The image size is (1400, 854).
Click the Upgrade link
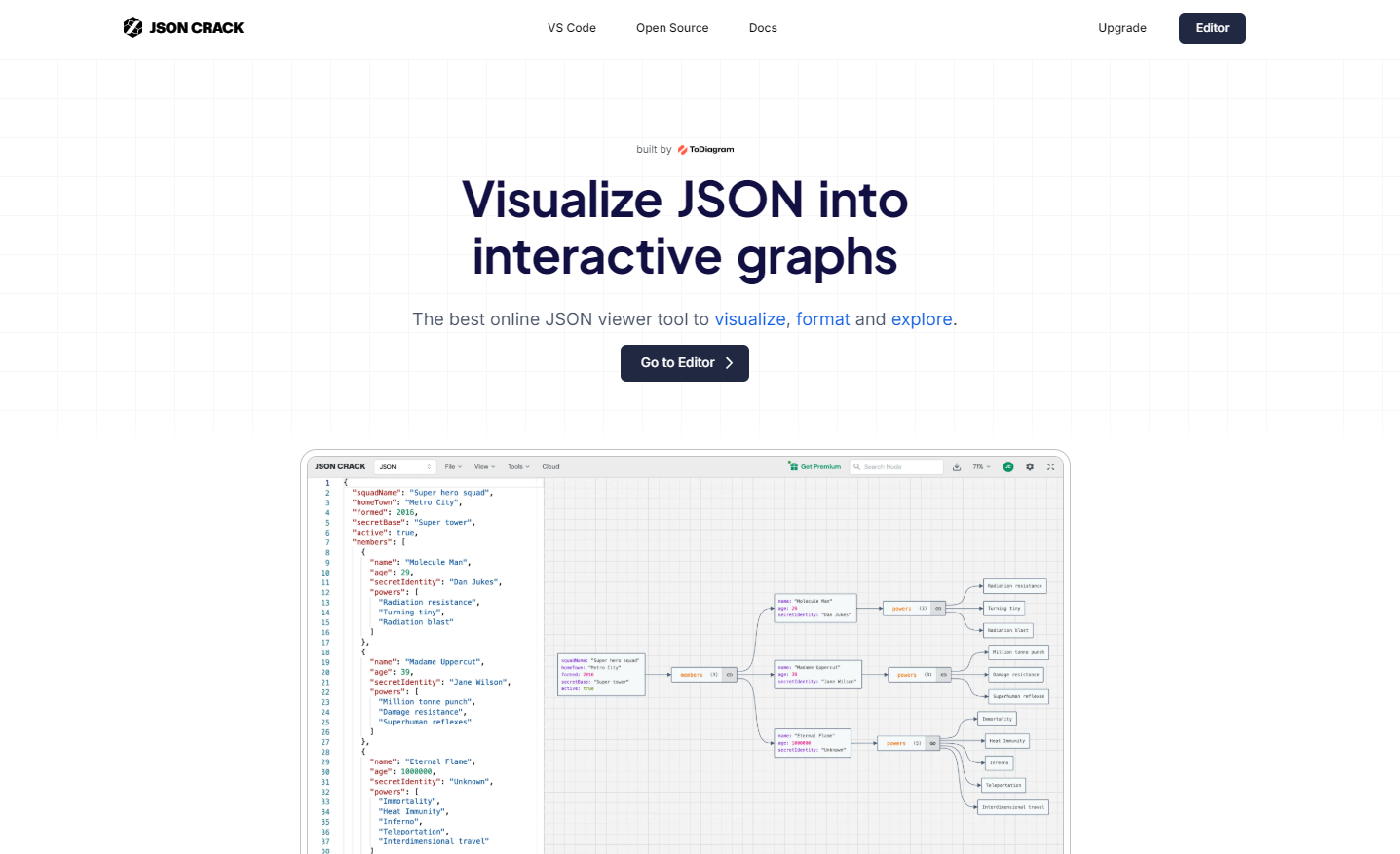pyautogui.click(x=1122, y=28)
